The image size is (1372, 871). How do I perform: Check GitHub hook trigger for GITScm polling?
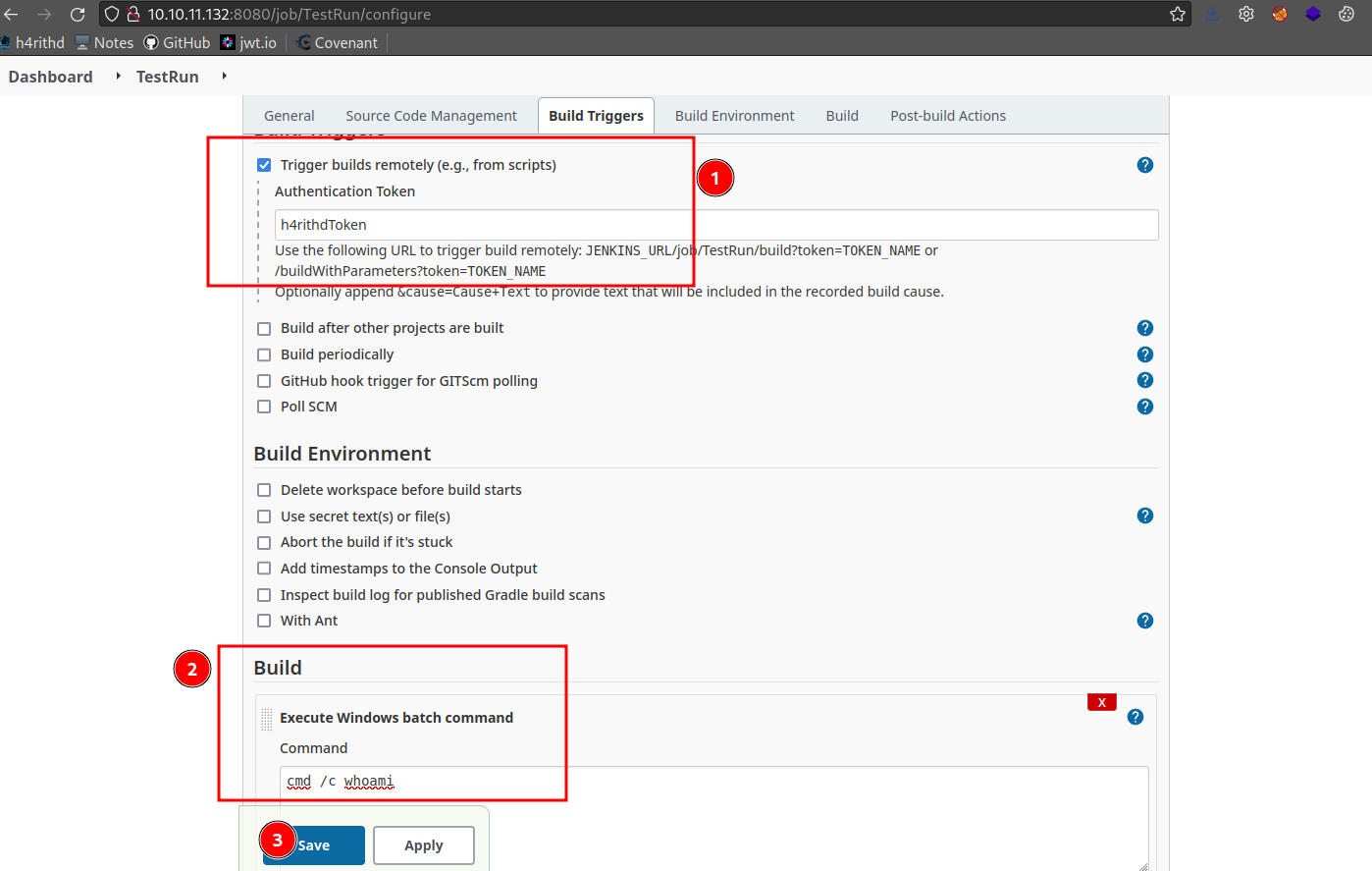(264, 381)
